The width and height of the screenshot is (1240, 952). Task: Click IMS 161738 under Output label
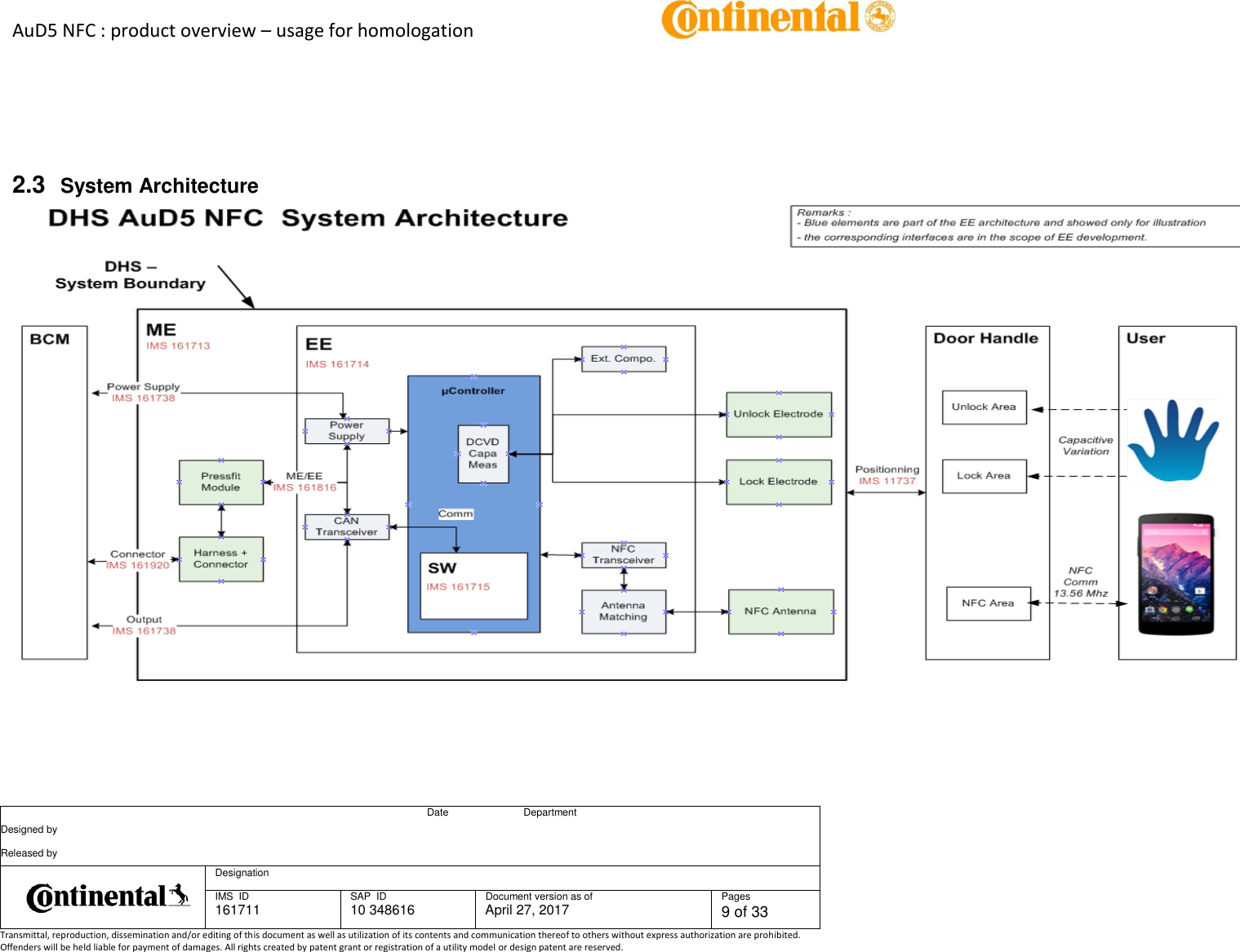point(144,631)
